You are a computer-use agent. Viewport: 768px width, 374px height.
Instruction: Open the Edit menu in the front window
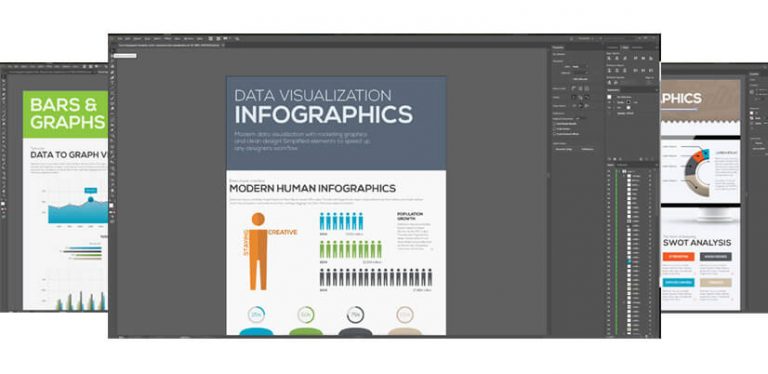click(128, 39)
